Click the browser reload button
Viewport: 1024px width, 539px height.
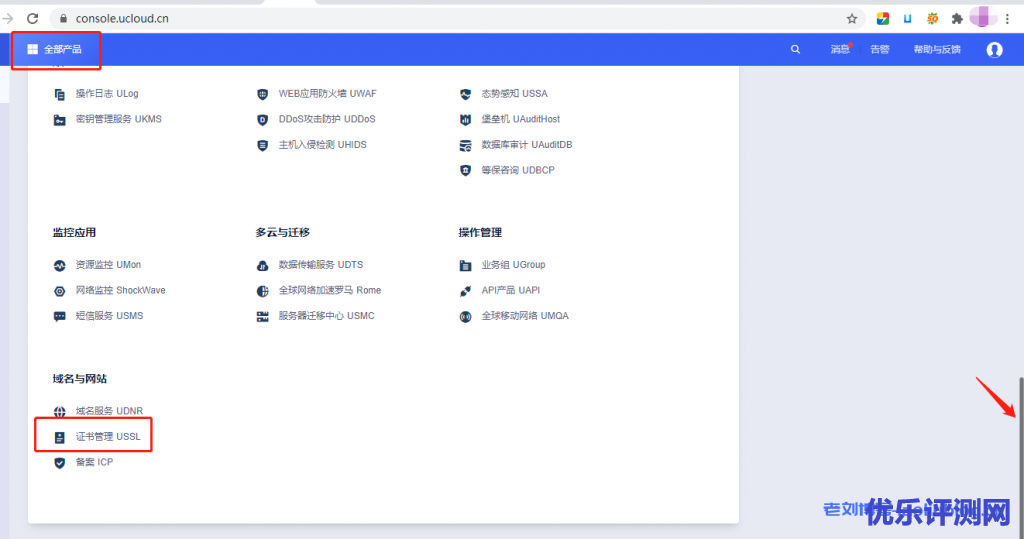32,18
